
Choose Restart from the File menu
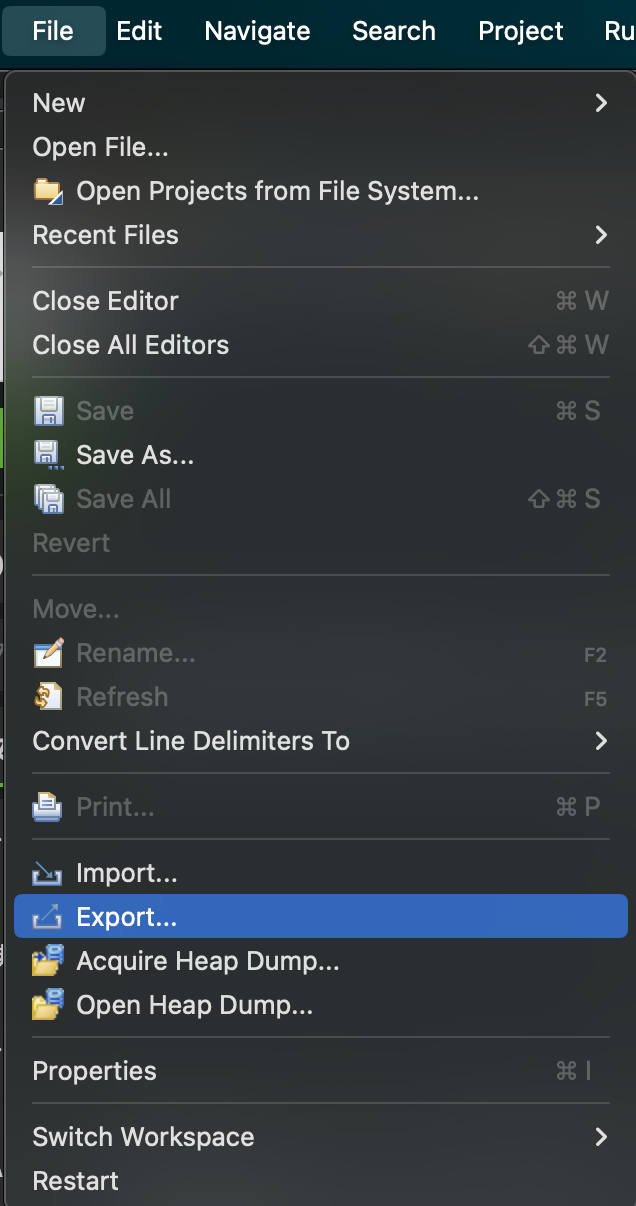coord(75,1181)
